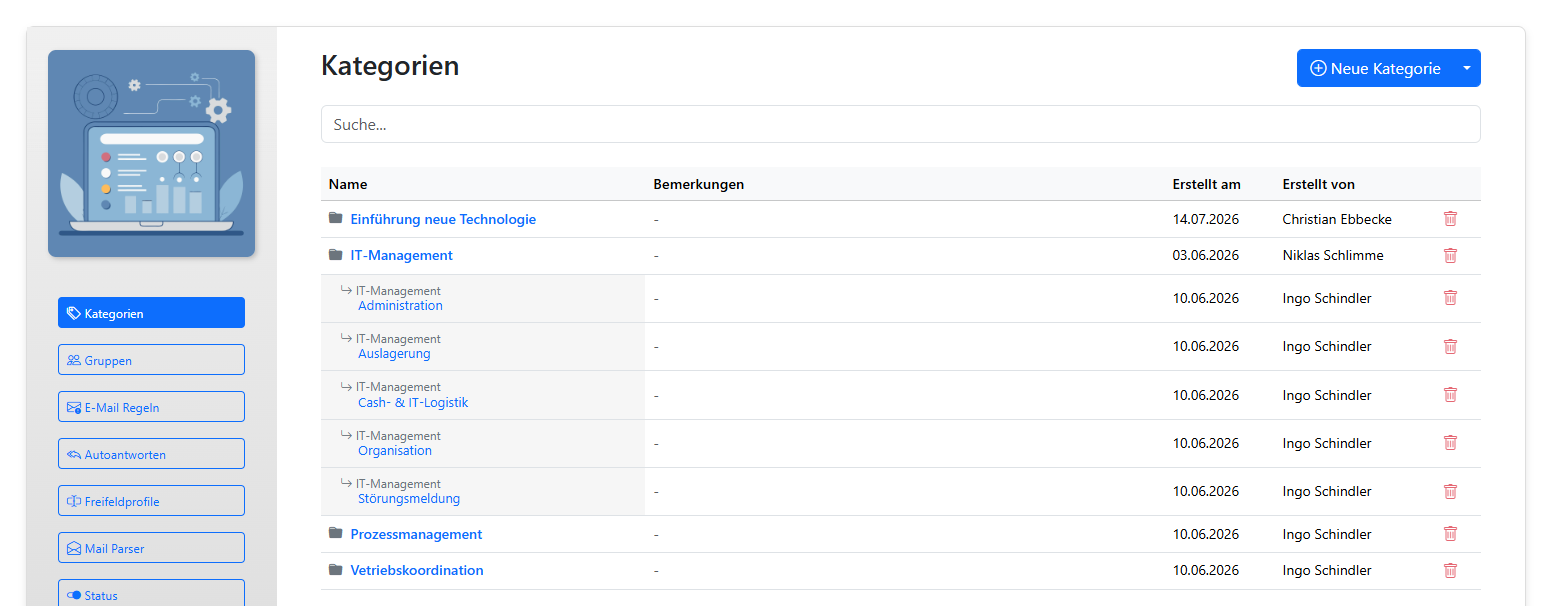Click the date 14.07.2026
Screen dimensions: 1561x606
click(x=1206, y=219)
